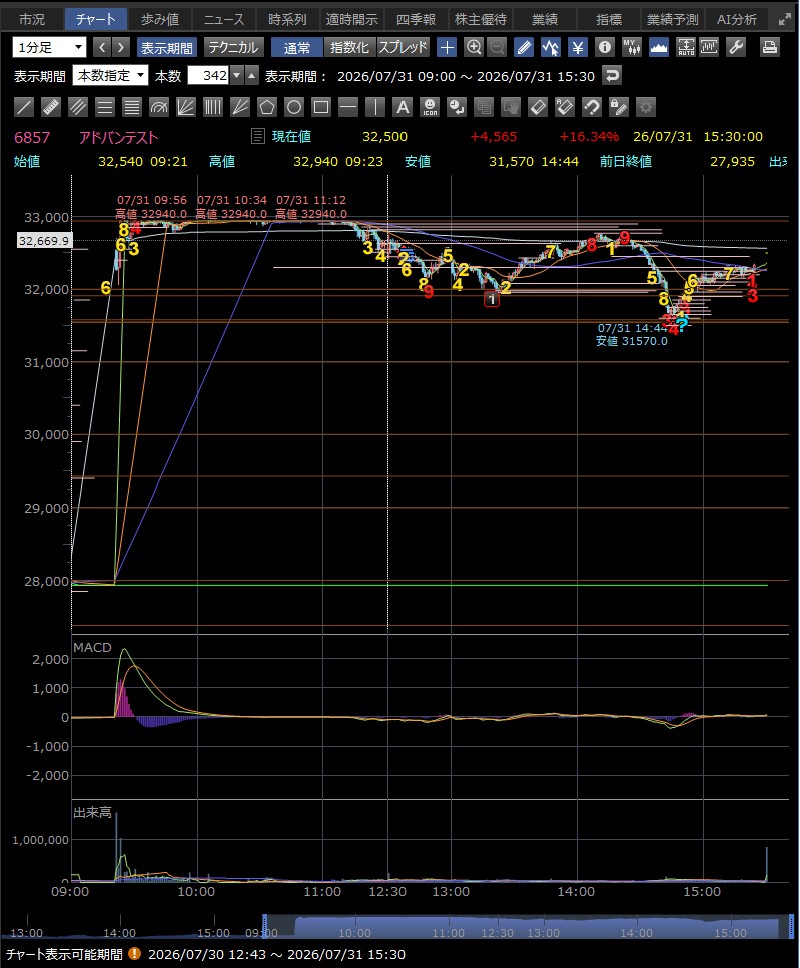
Task: Open the 本数 count dropdown arrow
Action: point(236,75)
